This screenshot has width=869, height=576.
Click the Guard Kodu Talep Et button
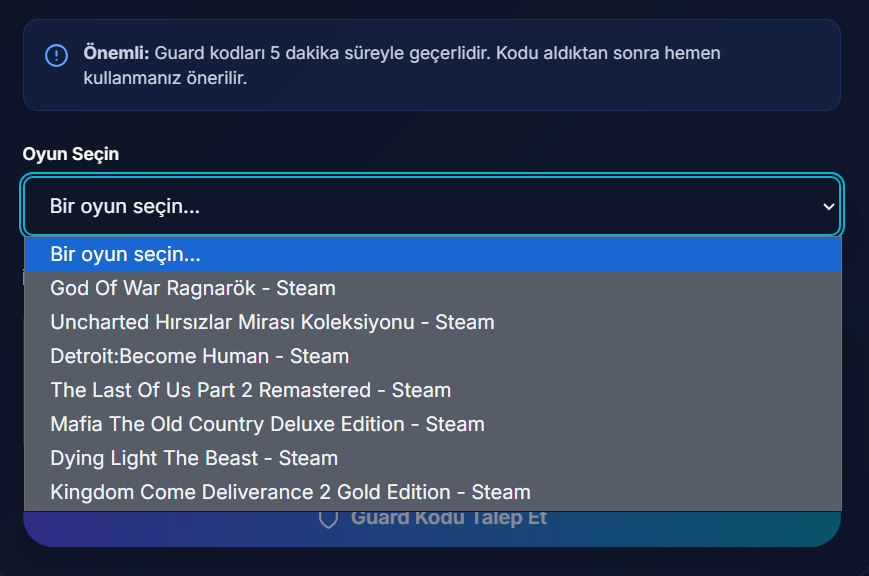click(x=432, y=528)
